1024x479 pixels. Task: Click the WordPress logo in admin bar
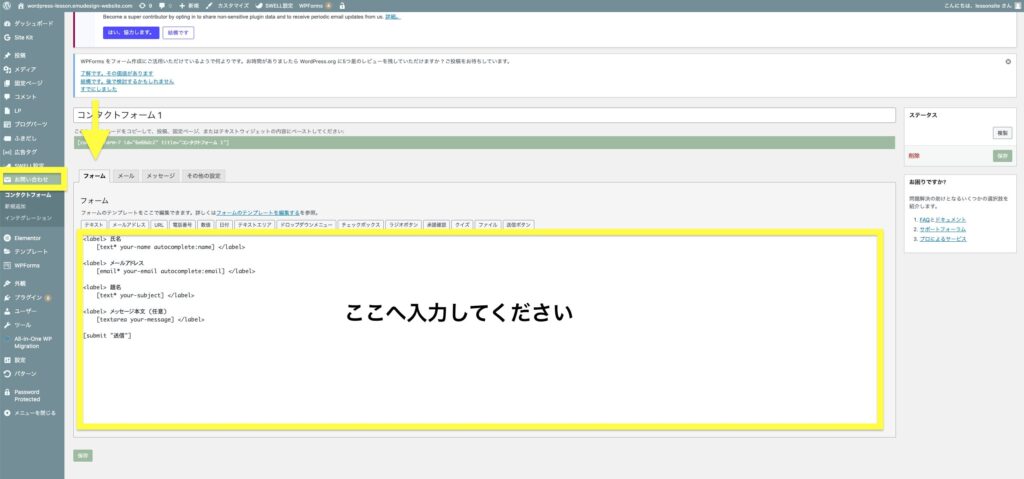click(x=7, y=5)
